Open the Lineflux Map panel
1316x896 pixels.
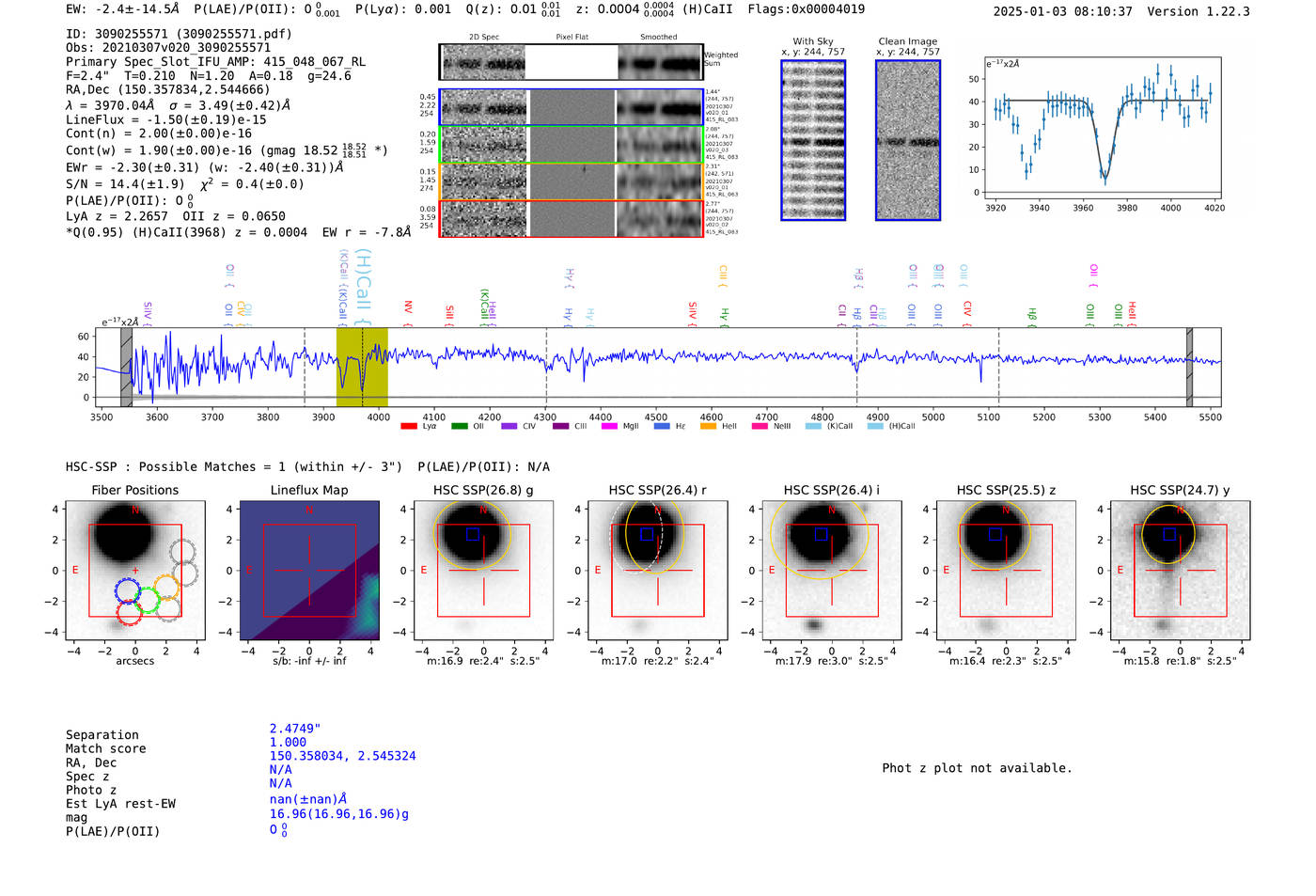click(309, 571)
